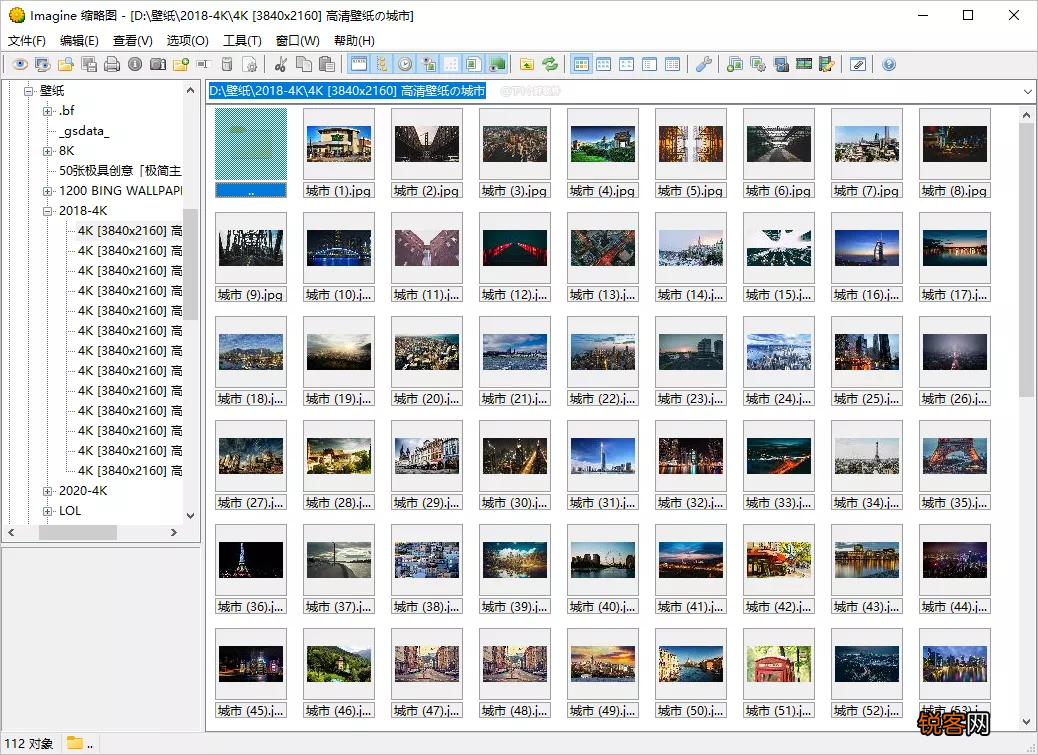Toggle the dotted grid toolbar button
The height and width of the screenshot is (755, 1038).
click(x=451, y=64)
